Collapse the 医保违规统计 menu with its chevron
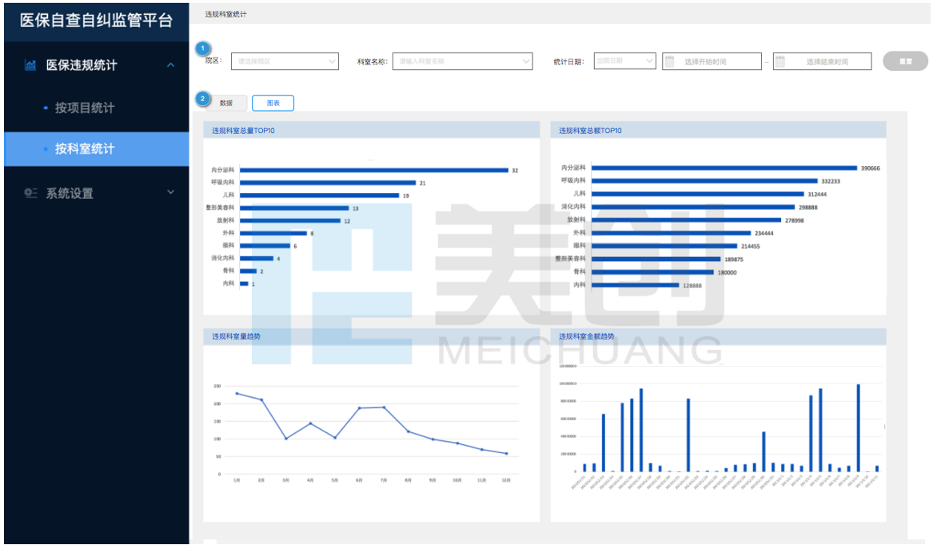 [x=170, y=66]
